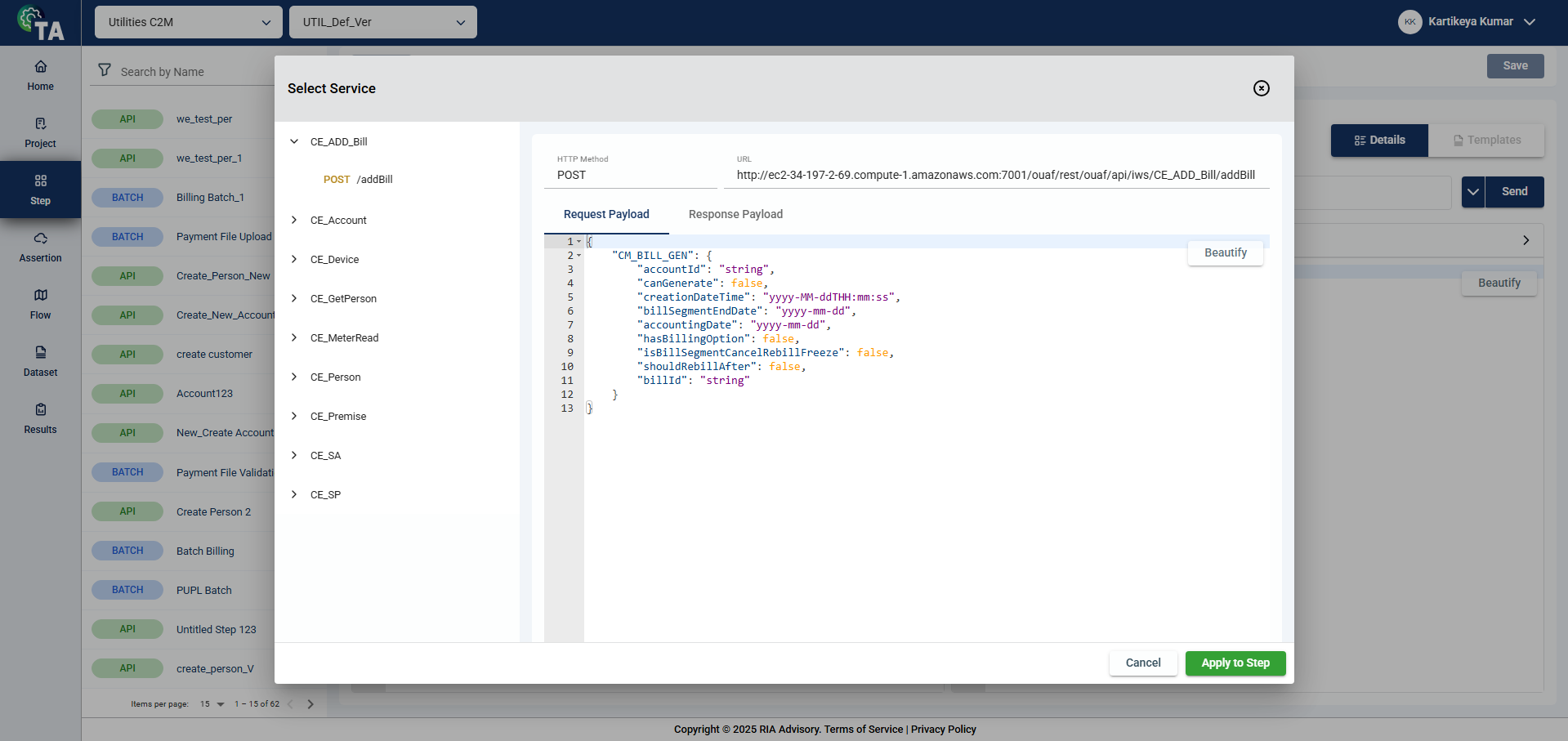
Task: Select the Request Payload tab
Action: pyautogui.click(x=606, y=214)
